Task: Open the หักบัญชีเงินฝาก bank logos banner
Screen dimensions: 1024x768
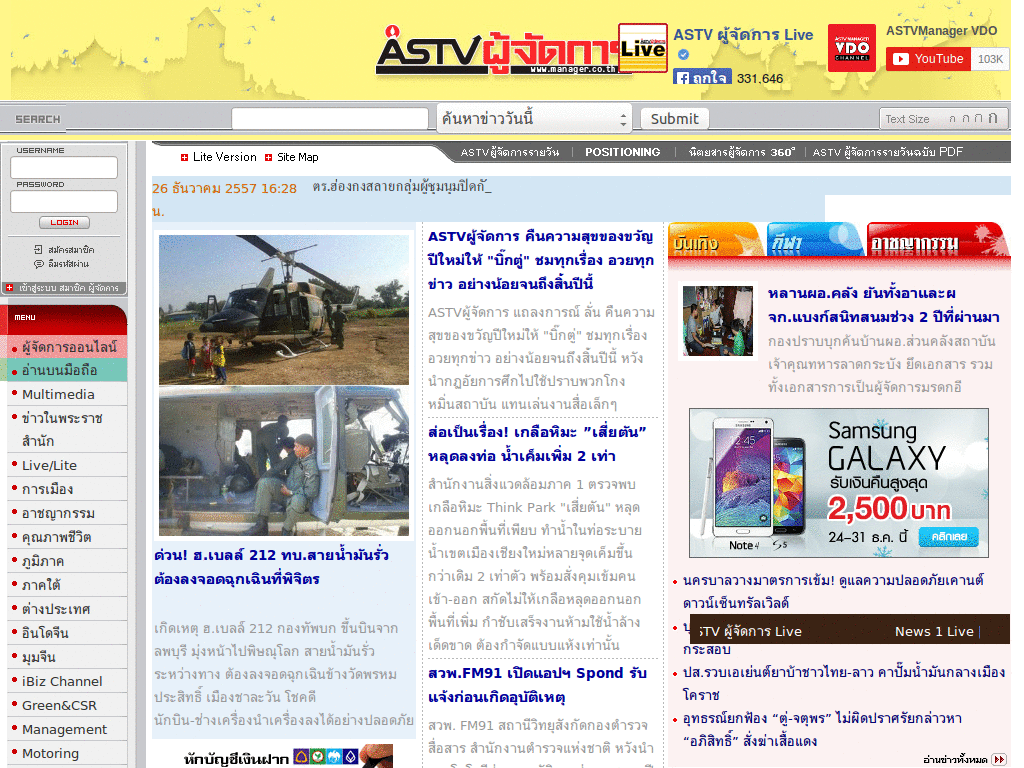Action: point(288,758)
